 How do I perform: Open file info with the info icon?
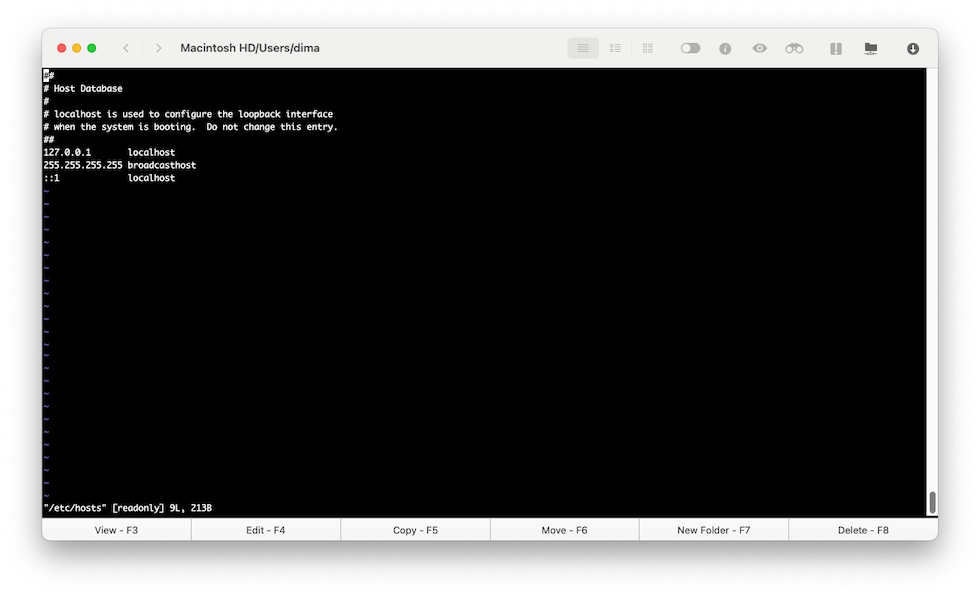point(725,48)
